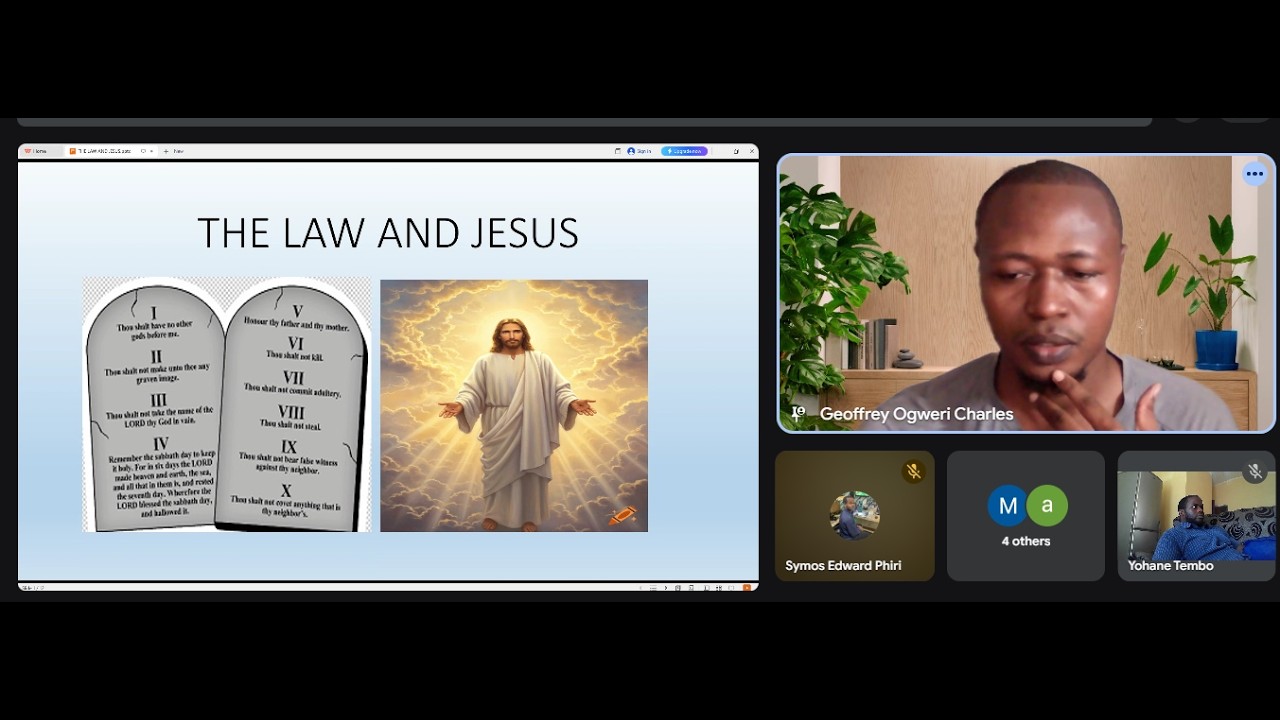
Task: Click the Ten Commandments tablets image
Action: [x=227, y=405]
